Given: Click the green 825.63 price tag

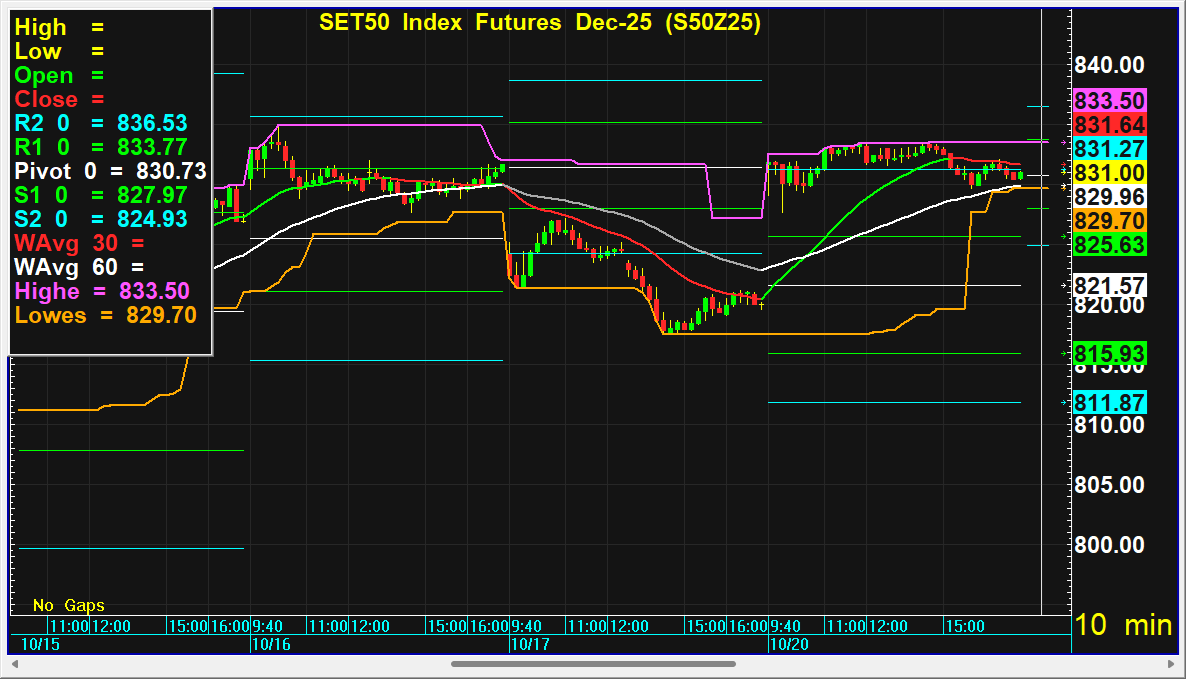Looking at the screenshot, I should 1109,244.
